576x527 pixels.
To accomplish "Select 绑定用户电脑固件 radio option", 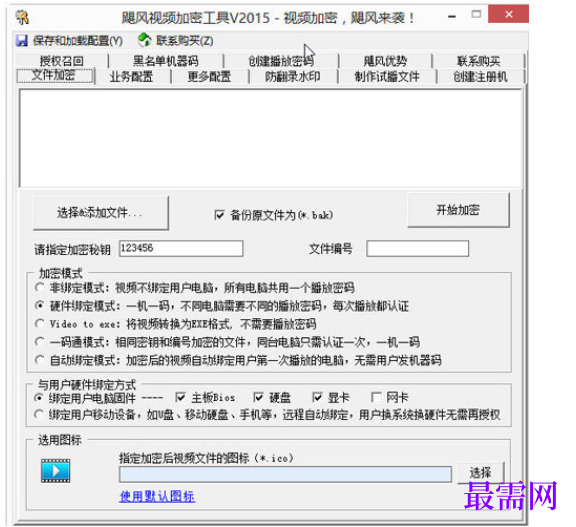I will [39, 398].
